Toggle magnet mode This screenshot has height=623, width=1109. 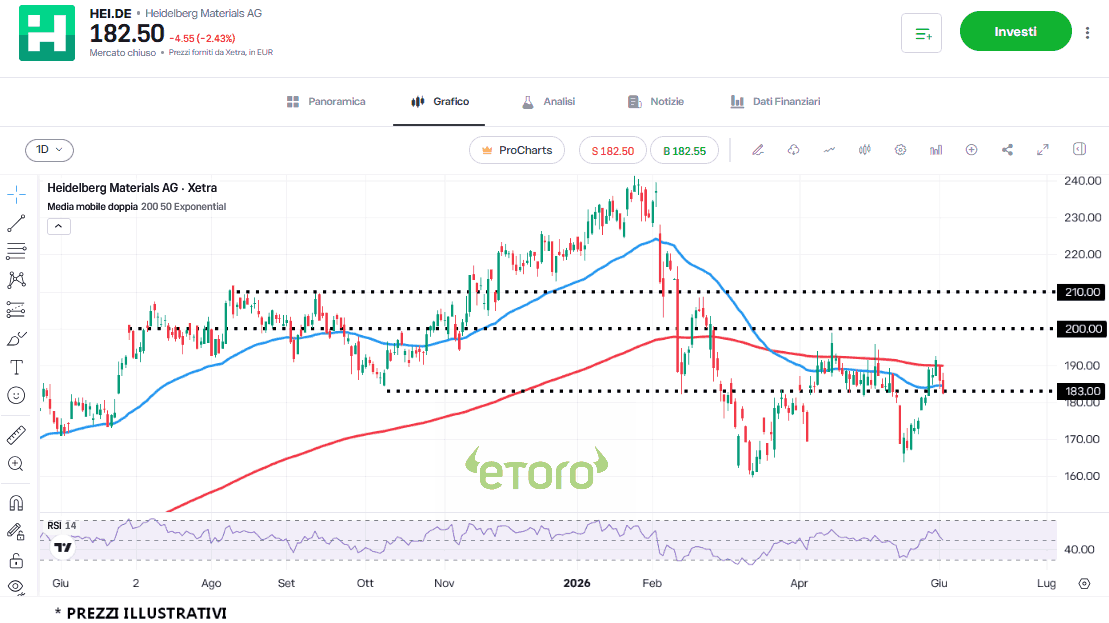click(x=16, y=503)
